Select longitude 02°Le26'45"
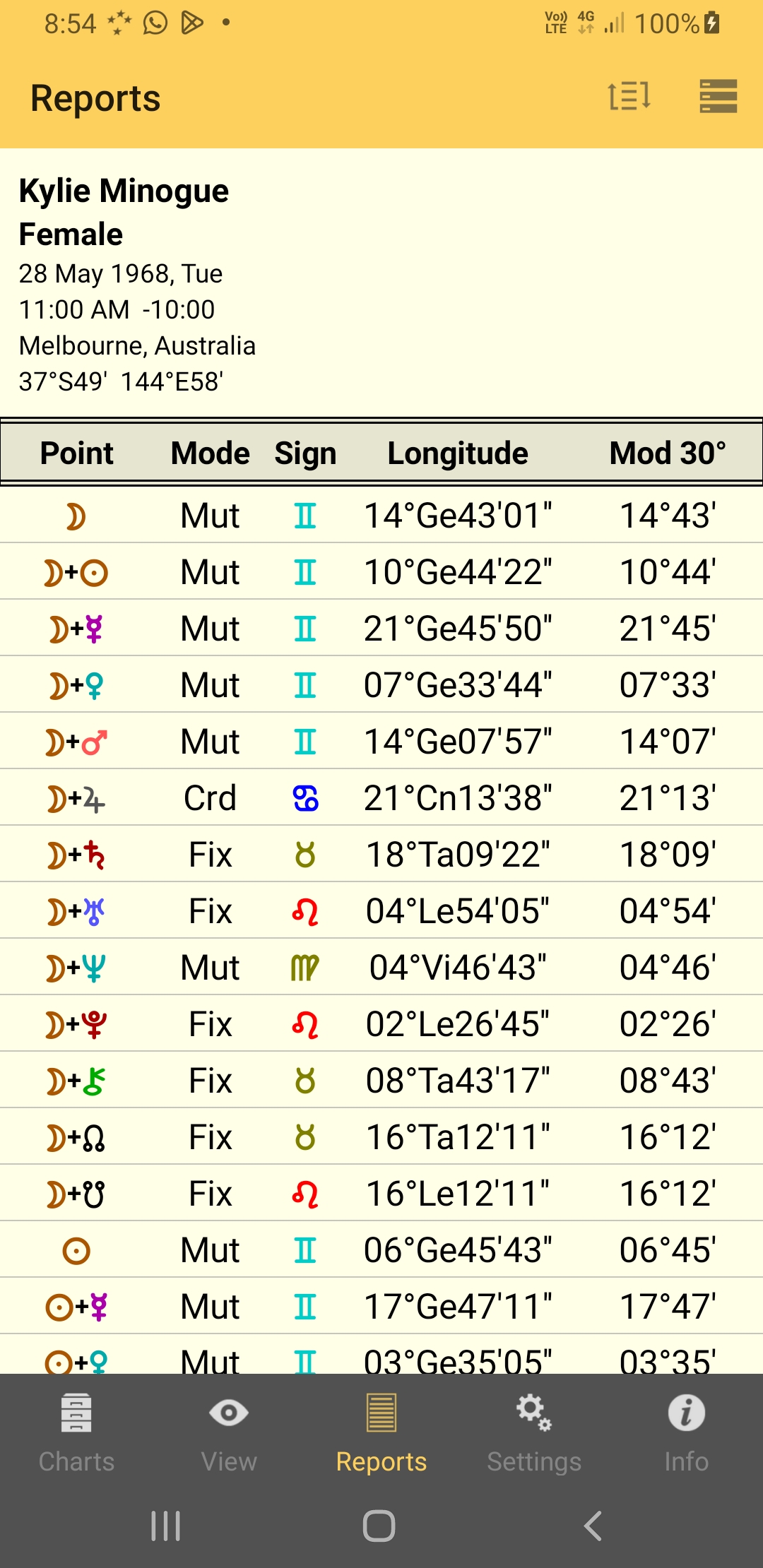This screenshot has width=763, height=1568. [x=458, y=1024]
